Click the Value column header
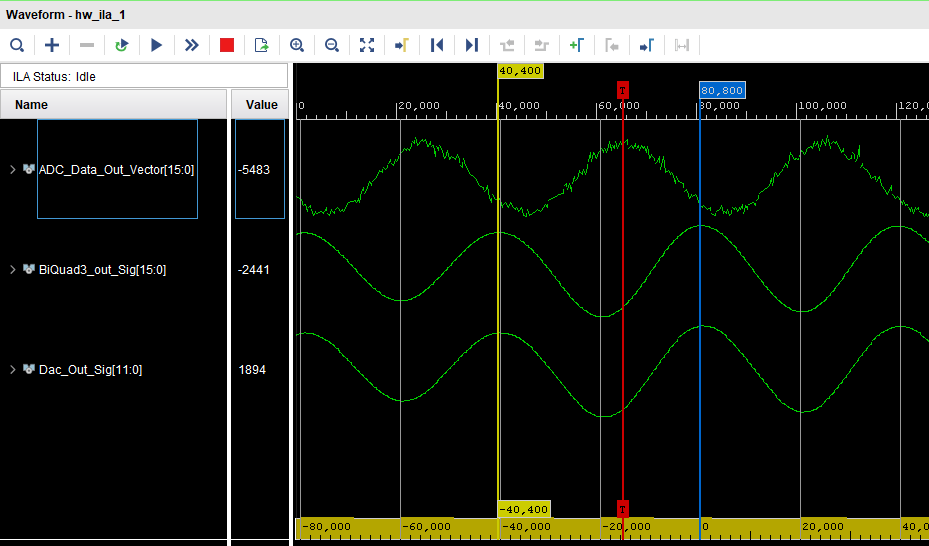Image resolution: width=929 pixels, height=546 pixels. pos(261,105)
